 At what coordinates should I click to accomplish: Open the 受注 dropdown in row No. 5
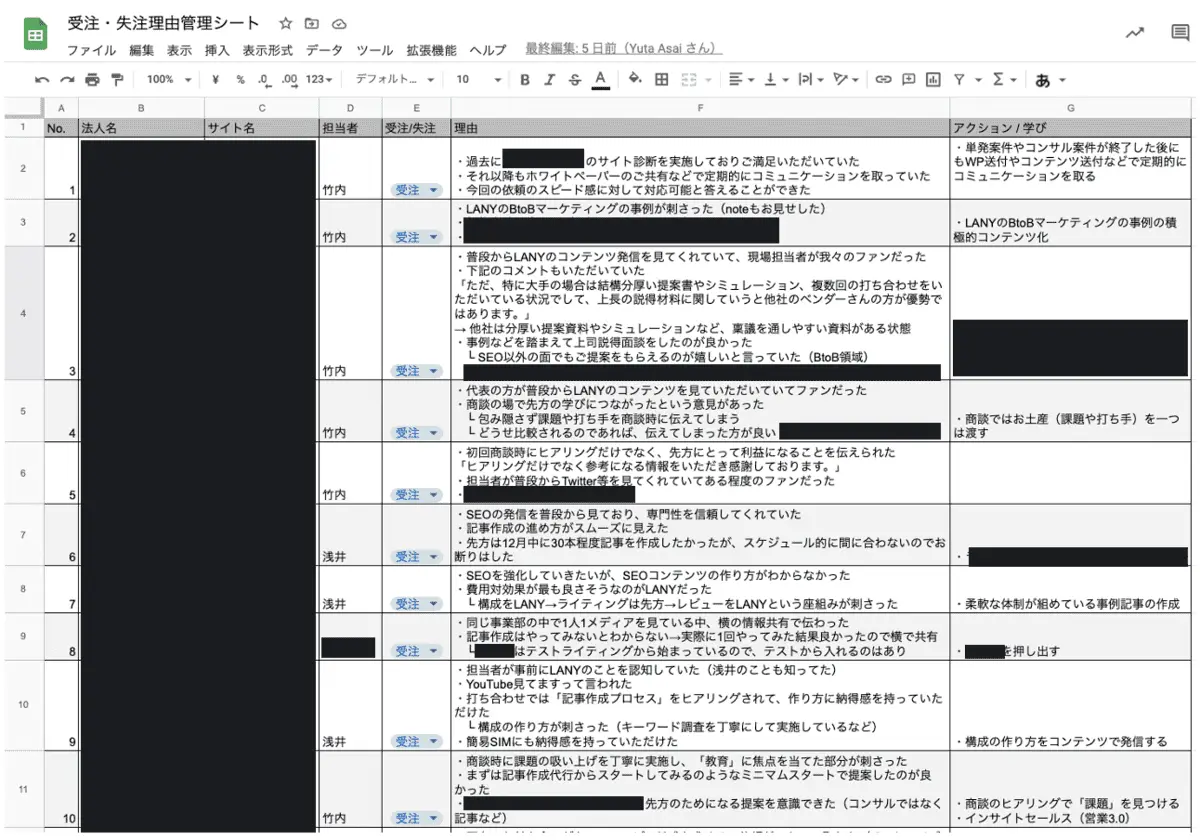pos(416,495)
